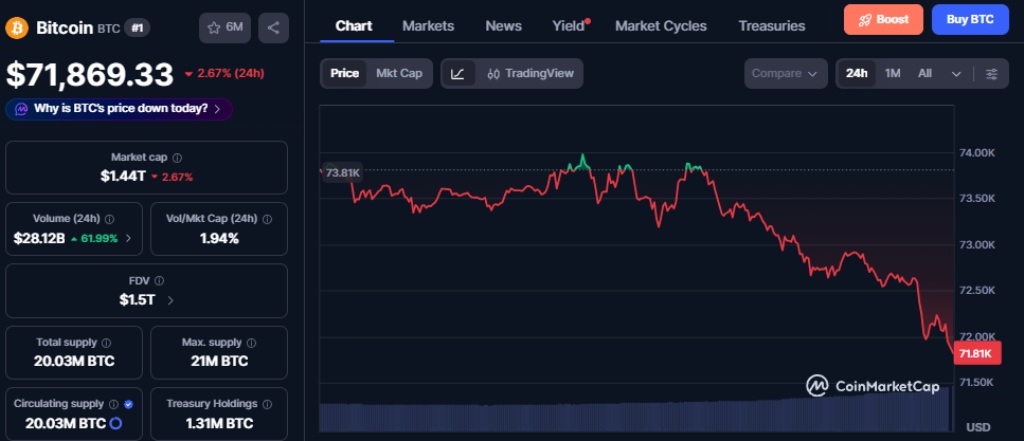Screen dimensions: 1024x441
Task: Click the 1.94% Vol/Mkt Cap value
Action: (219, 238)
